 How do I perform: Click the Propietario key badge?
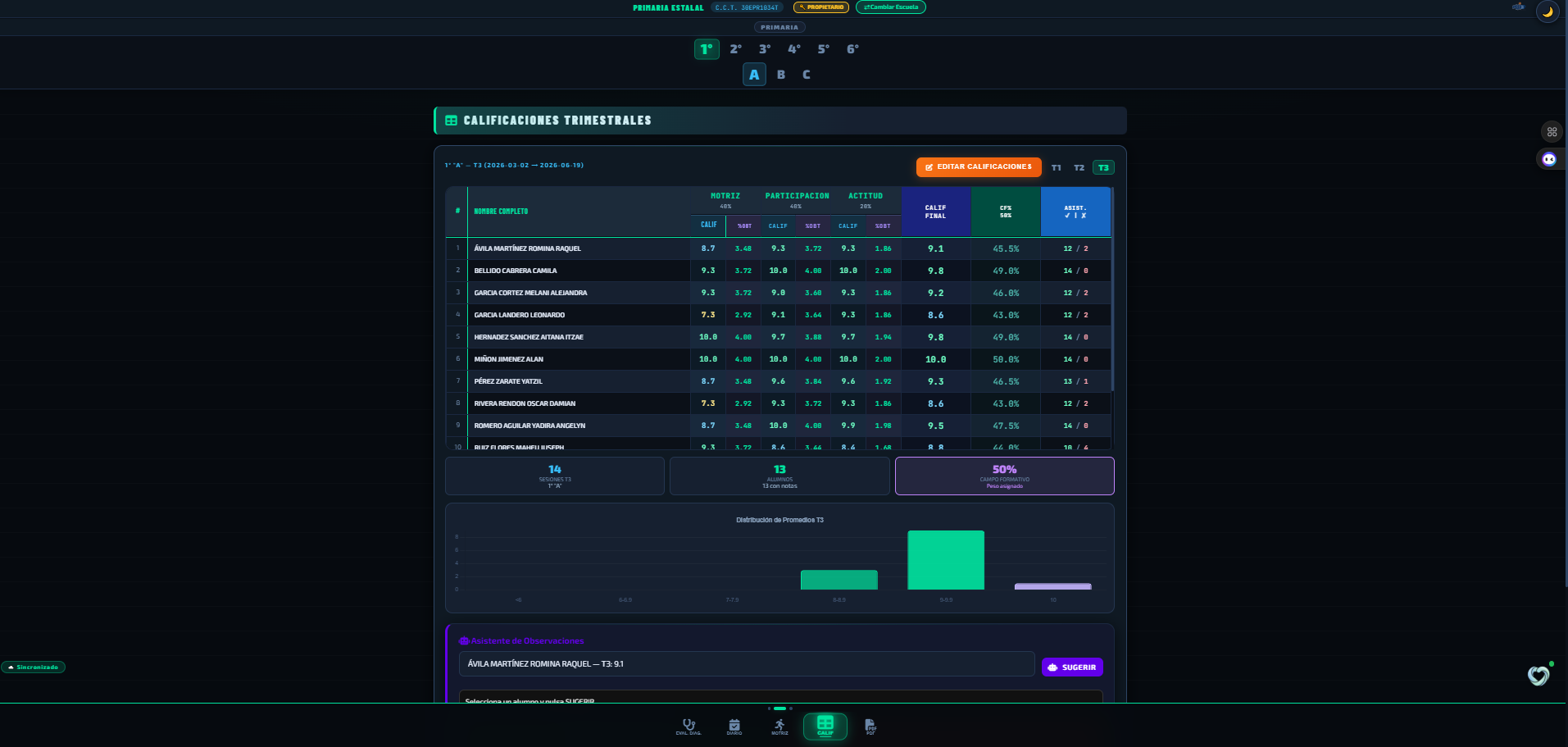pyautogui.click(x=822, y=7)
